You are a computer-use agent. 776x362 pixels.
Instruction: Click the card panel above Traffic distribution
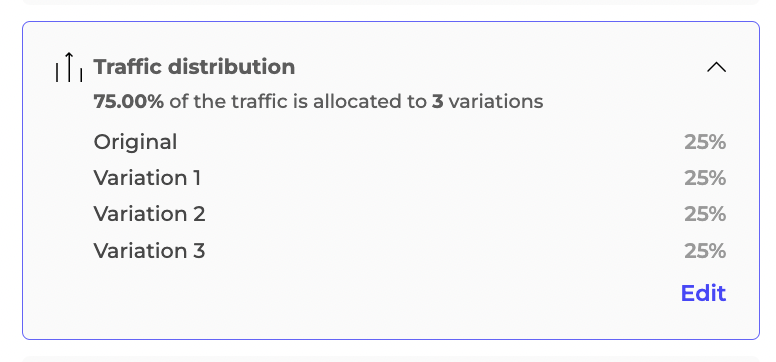391,2
